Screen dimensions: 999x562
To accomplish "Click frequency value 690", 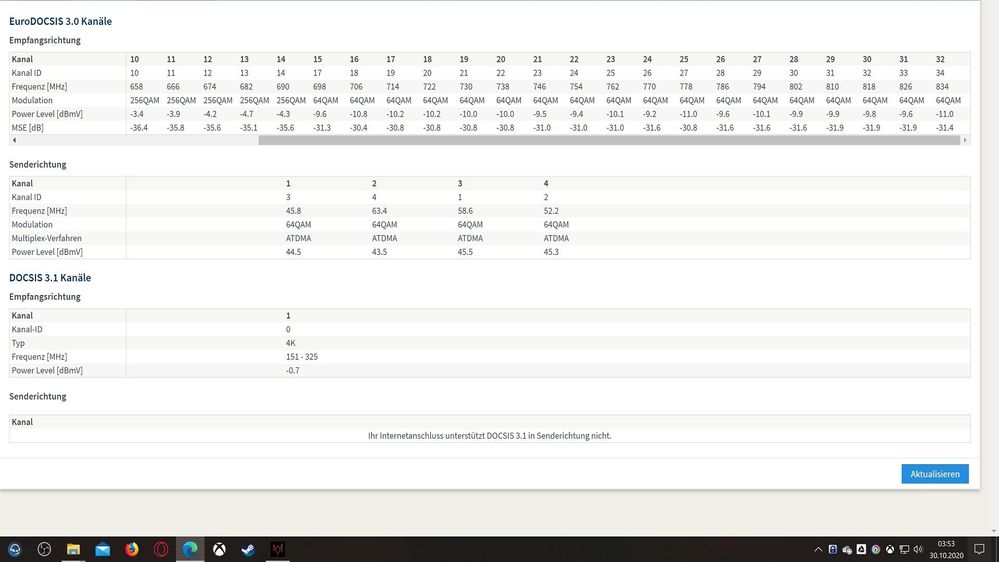I will tap(283, 87).
